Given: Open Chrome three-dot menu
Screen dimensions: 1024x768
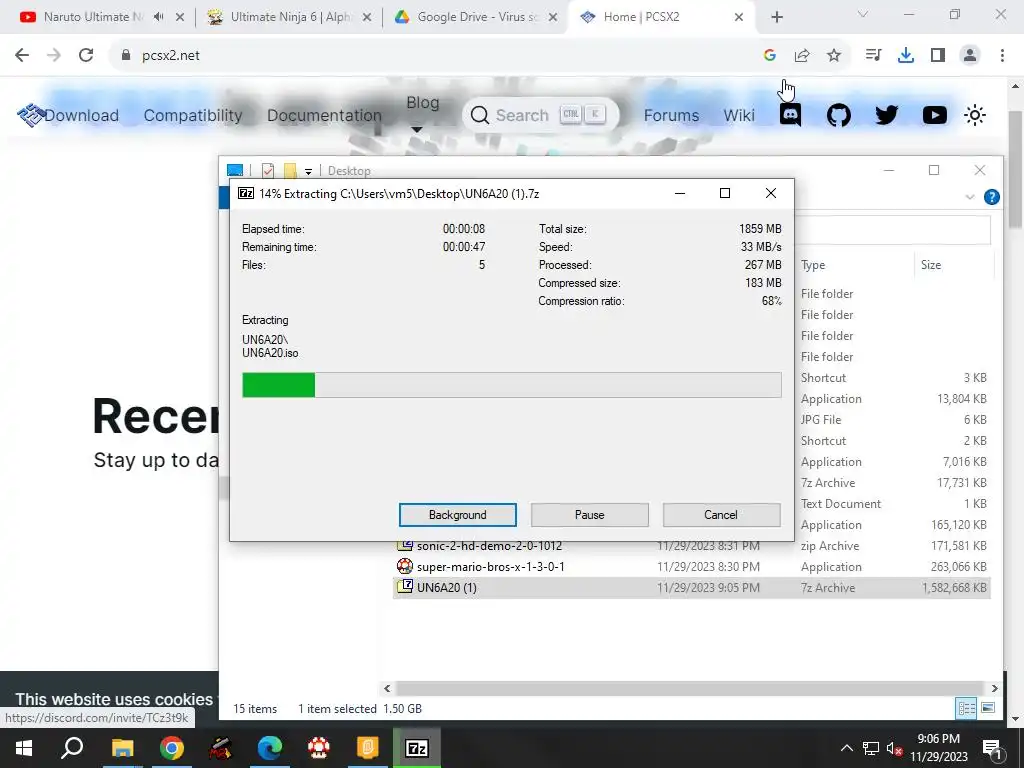Looking at the screenshot, I should click(x=1002, y=56).
